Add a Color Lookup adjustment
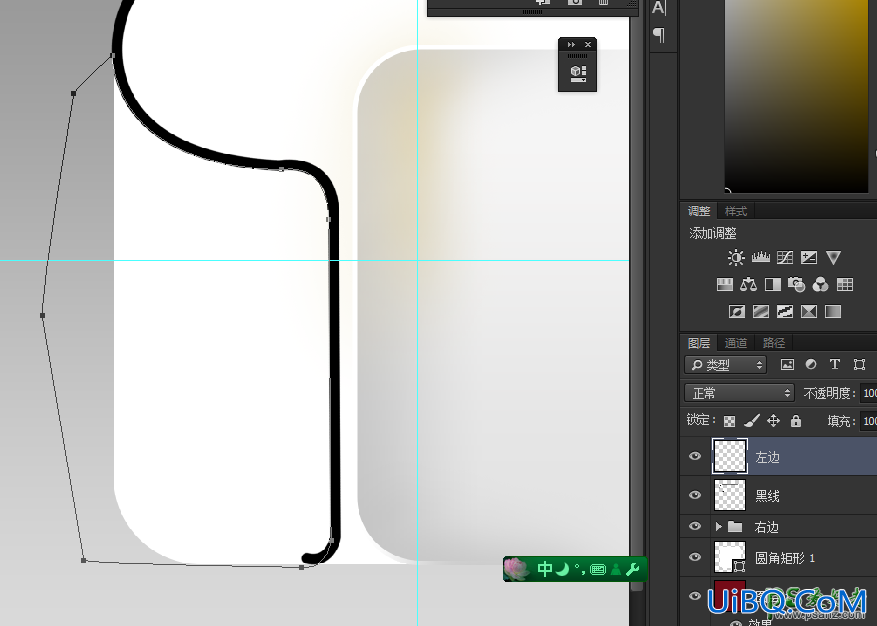877x626 pixels. (845, 284)
